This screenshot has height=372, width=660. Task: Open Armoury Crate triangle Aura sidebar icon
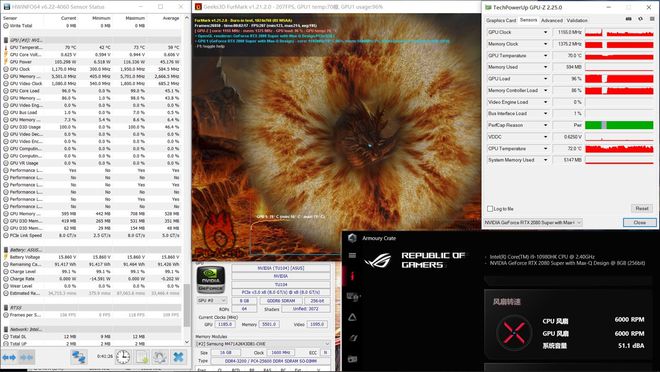tap(352, 317)
